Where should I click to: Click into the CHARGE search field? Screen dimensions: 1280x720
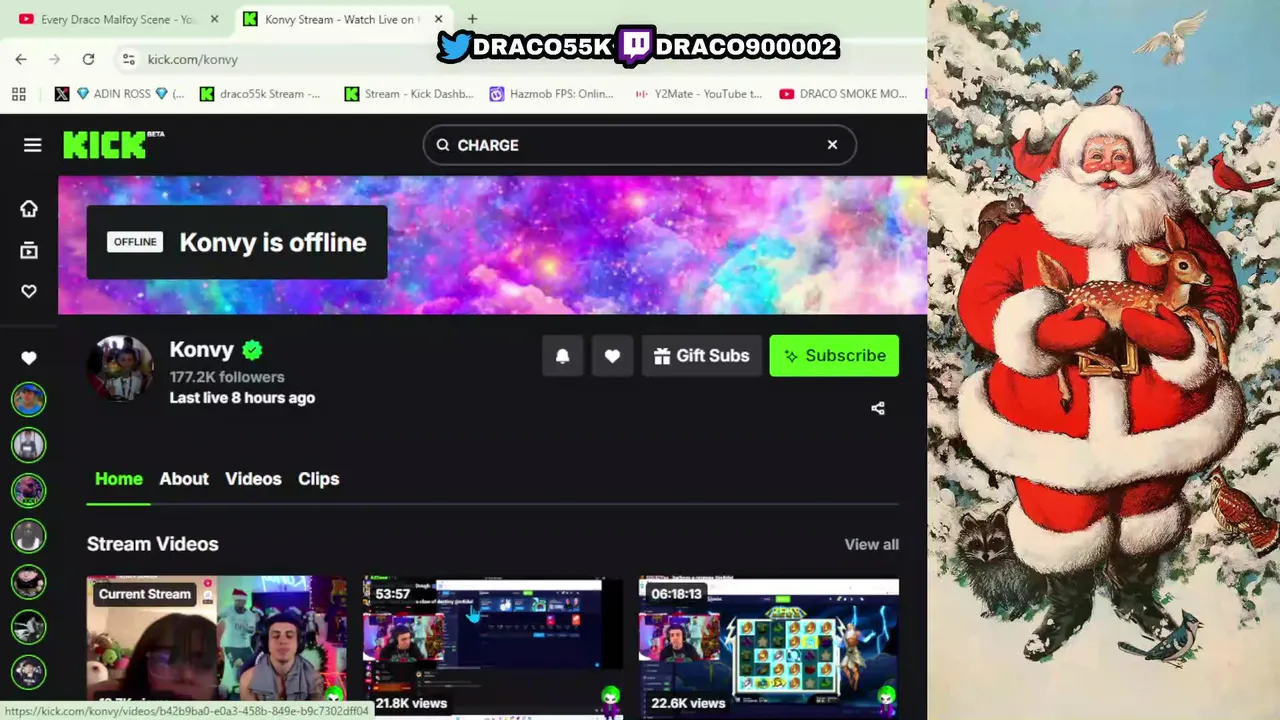pyautogui.click(x=638, y=145)
